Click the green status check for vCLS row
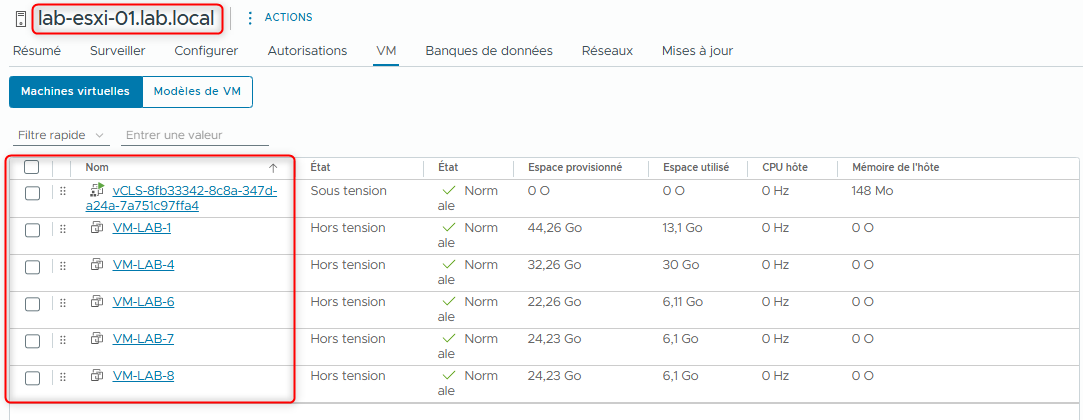This screenshot has height=420, width=1083. pyautogui.click(x=449, y=190)
